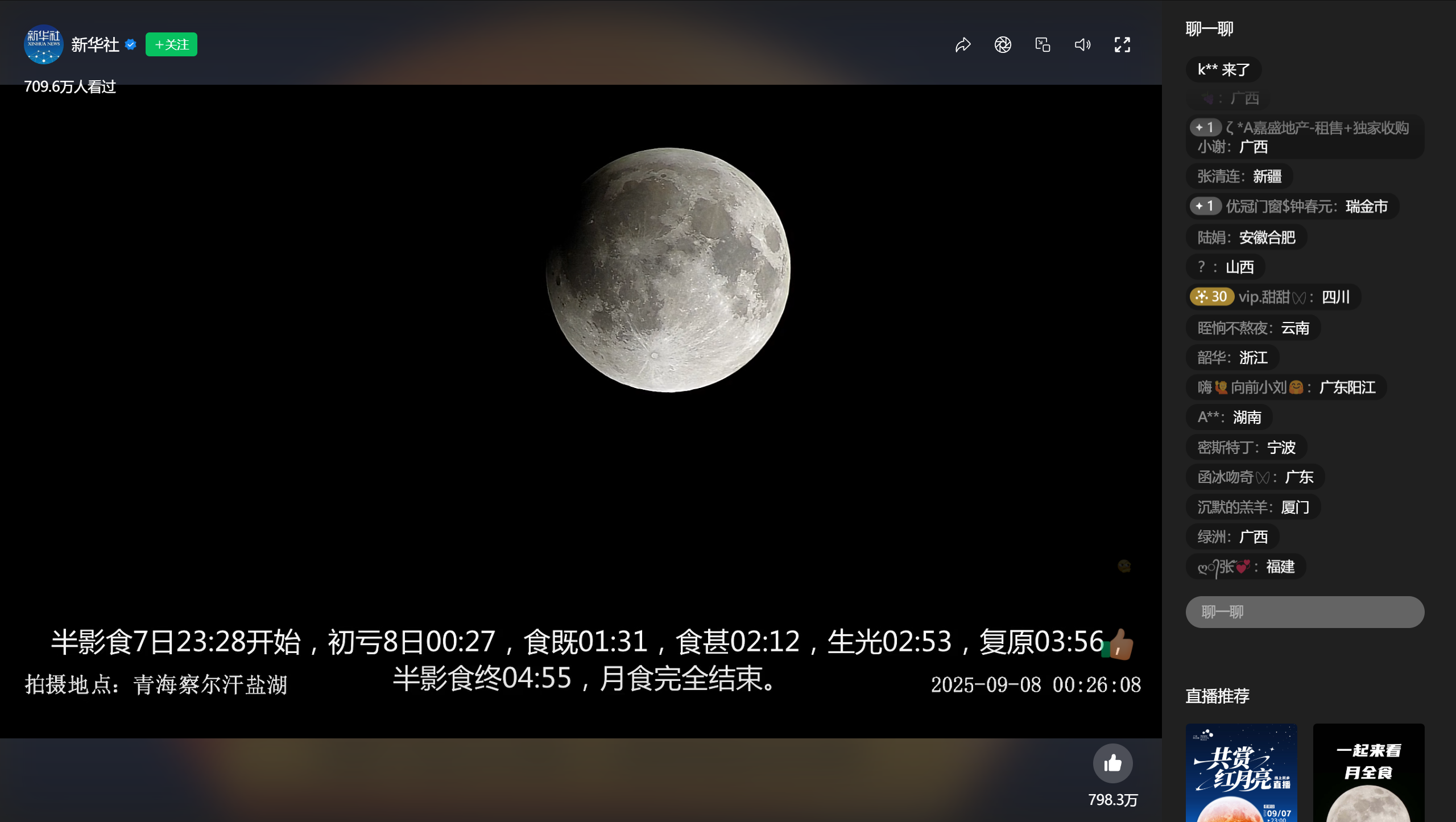1456x822 pixels.
Task: Follow 新华社 with the +关注 button
Action: tap(171, 44)
